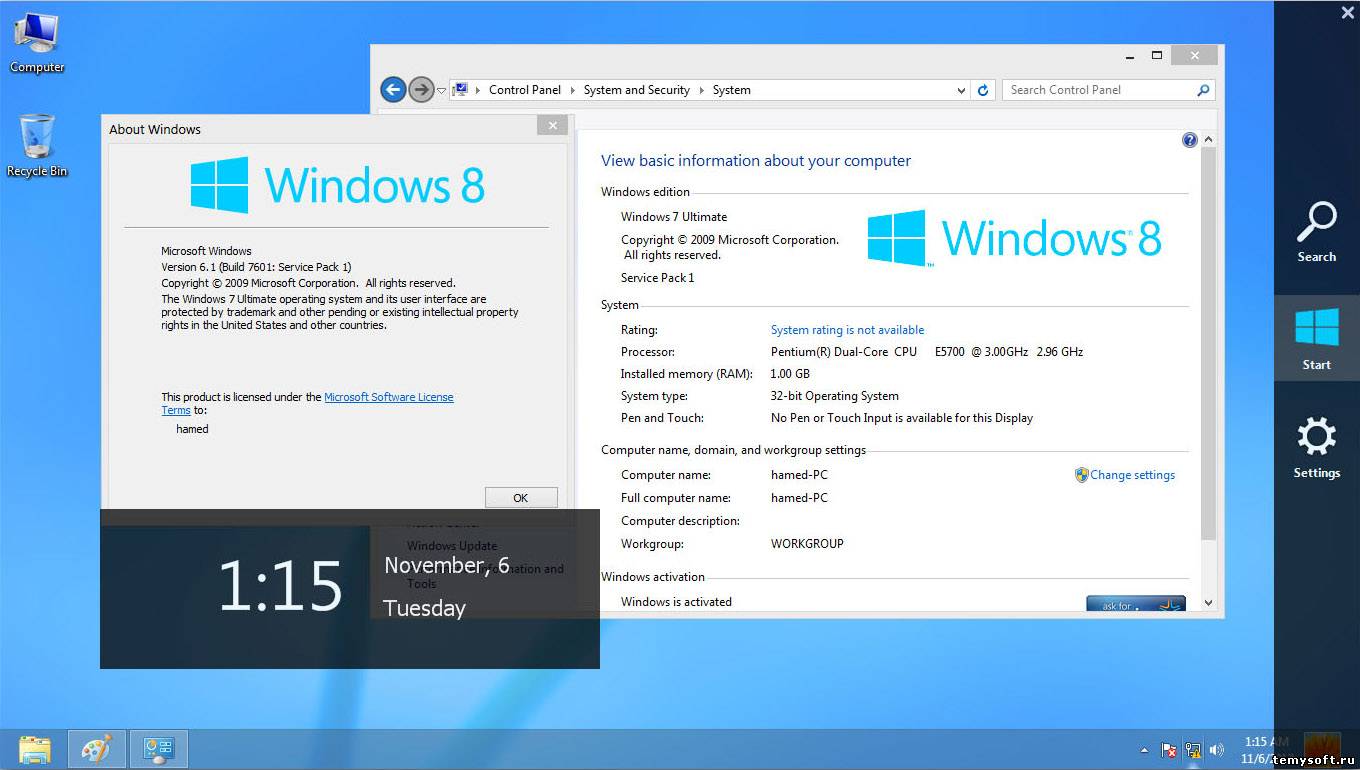The image size is (1360, 770).
Task: Click the 'Windows 7 Ultimate' edition text
Action: point(674,217)
